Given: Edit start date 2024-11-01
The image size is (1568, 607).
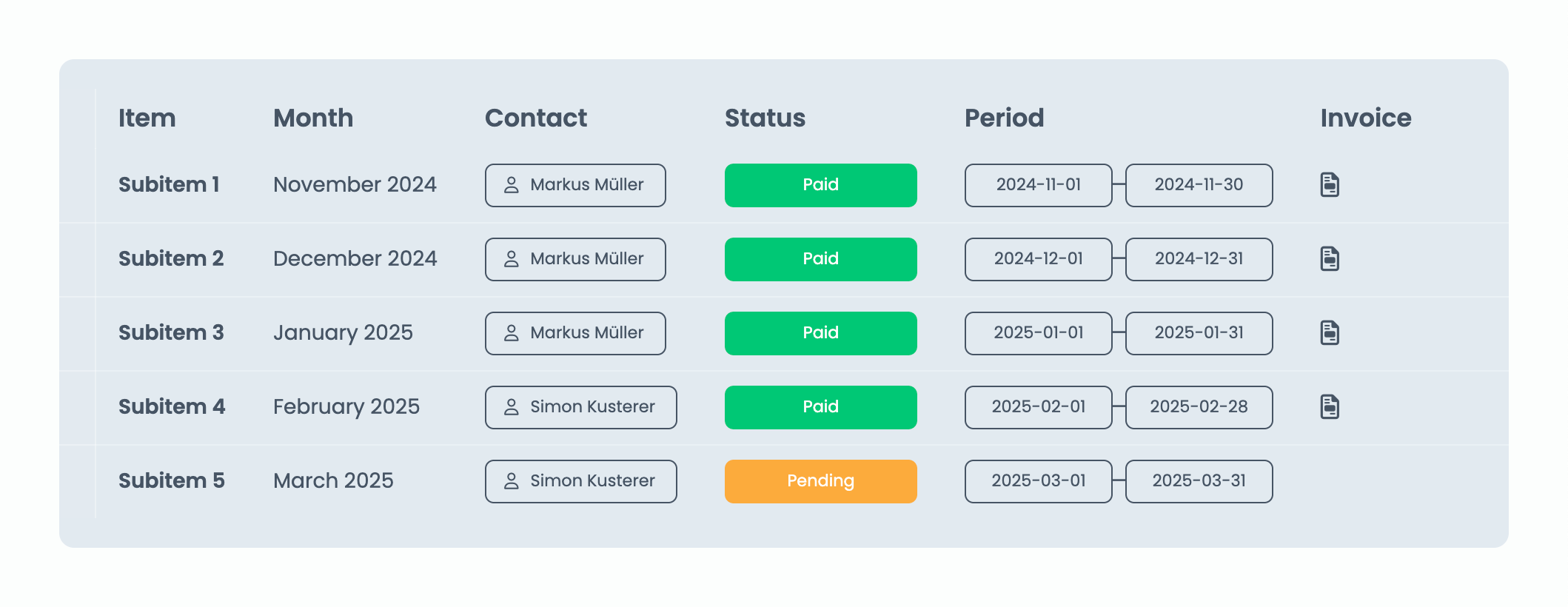Looking at the screenshot, I should tap(1038, 185).
